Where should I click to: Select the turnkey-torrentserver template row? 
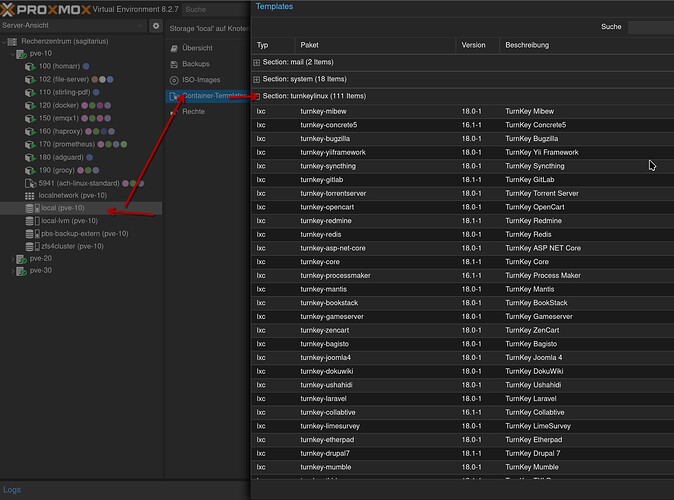[463, 193]
